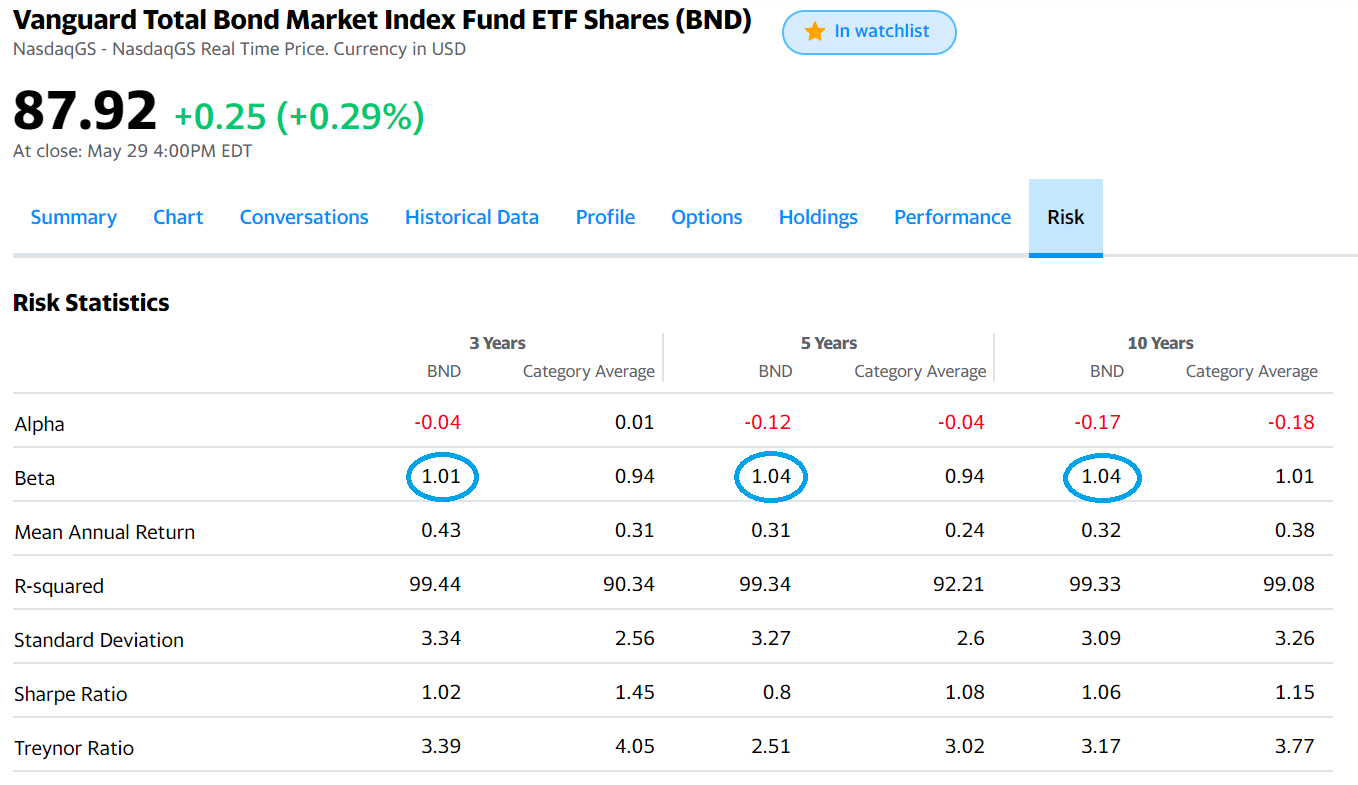Click the Sharpe Ratio row label

coord(71,694)
